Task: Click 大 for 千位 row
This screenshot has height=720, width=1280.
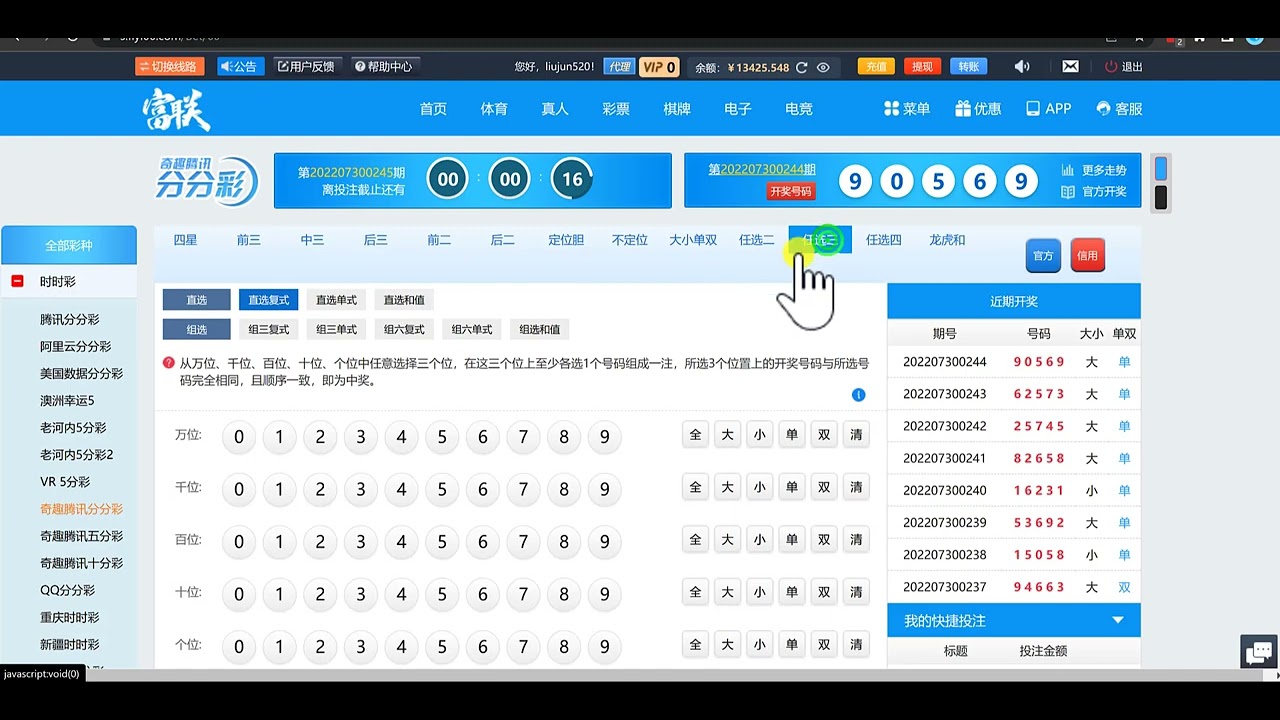Action: (727, 487)
